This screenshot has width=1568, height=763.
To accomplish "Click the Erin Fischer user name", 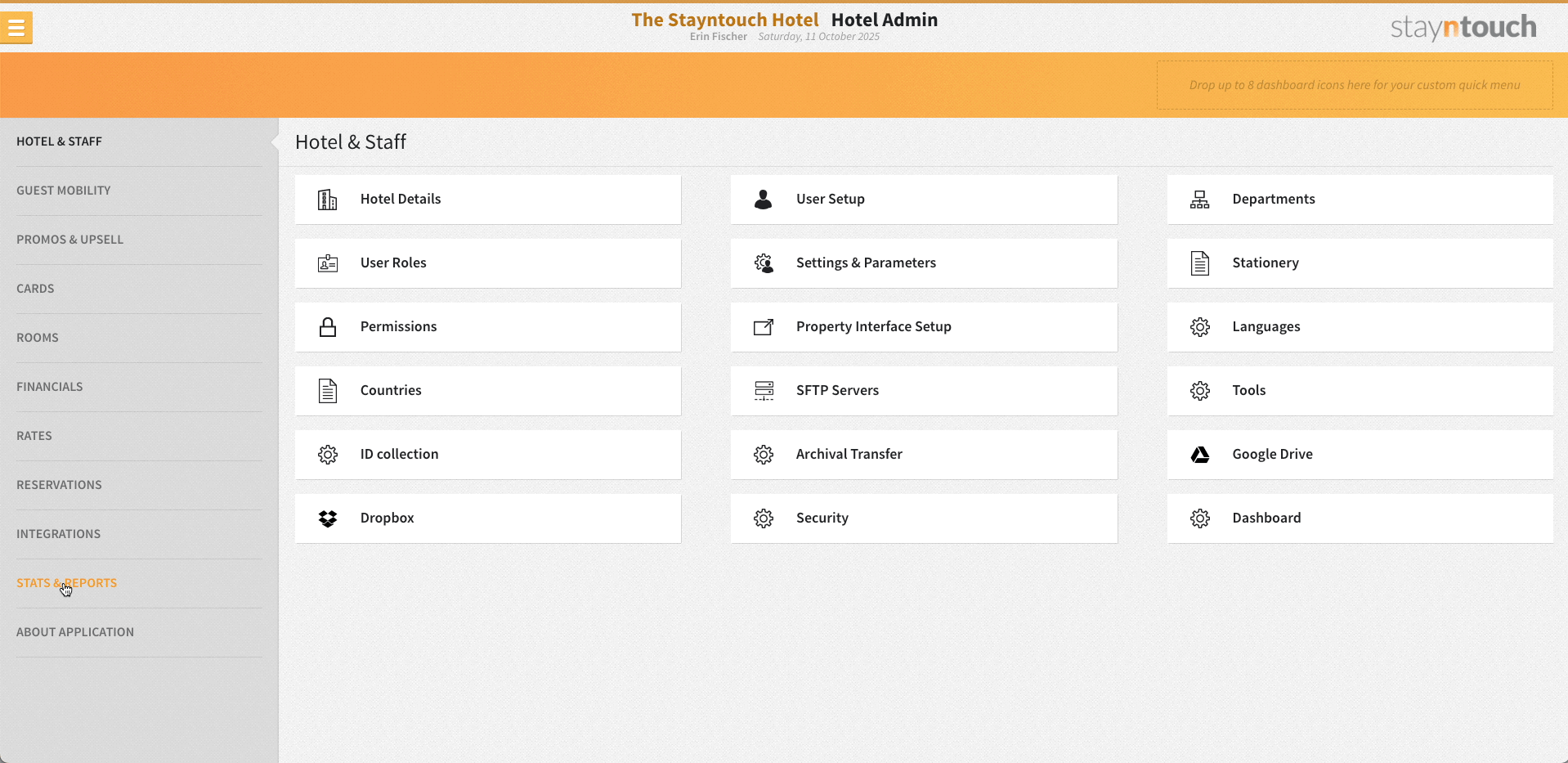I will (718, 37).
